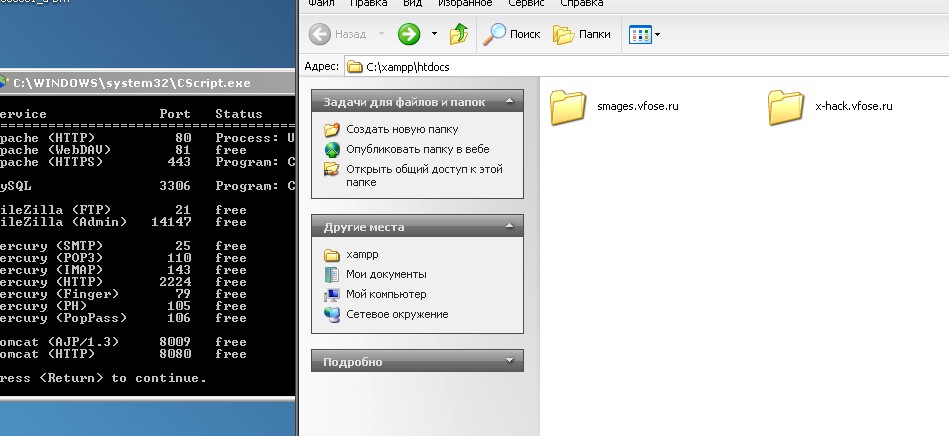Expand the Подробно details panel

pos(508,361)
